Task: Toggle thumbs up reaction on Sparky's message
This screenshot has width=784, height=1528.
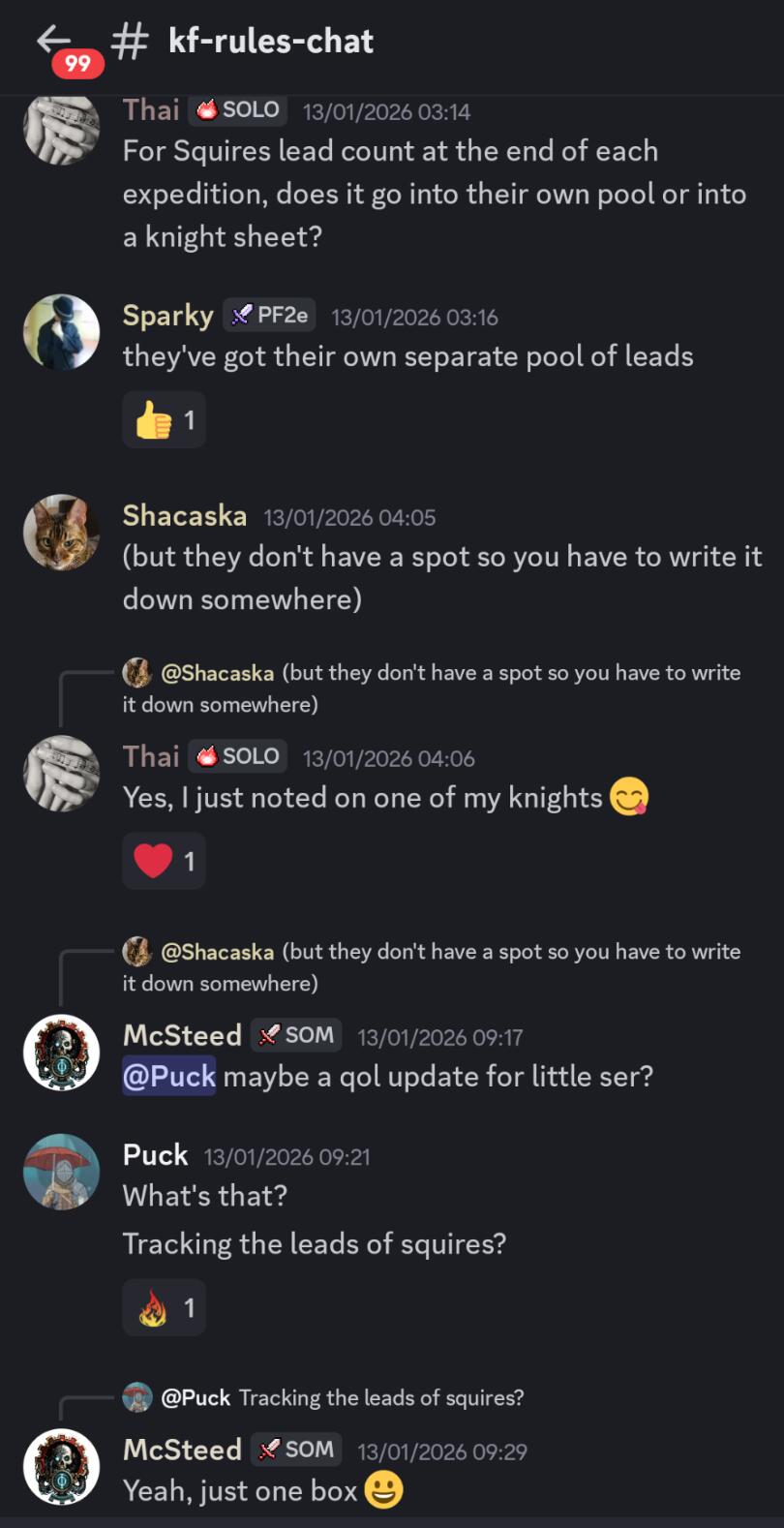Action: (x=164, y=420)
